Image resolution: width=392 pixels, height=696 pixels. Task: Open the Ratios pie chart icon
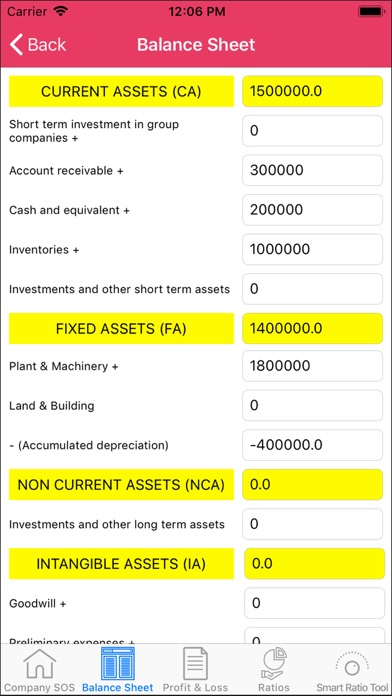274,664
